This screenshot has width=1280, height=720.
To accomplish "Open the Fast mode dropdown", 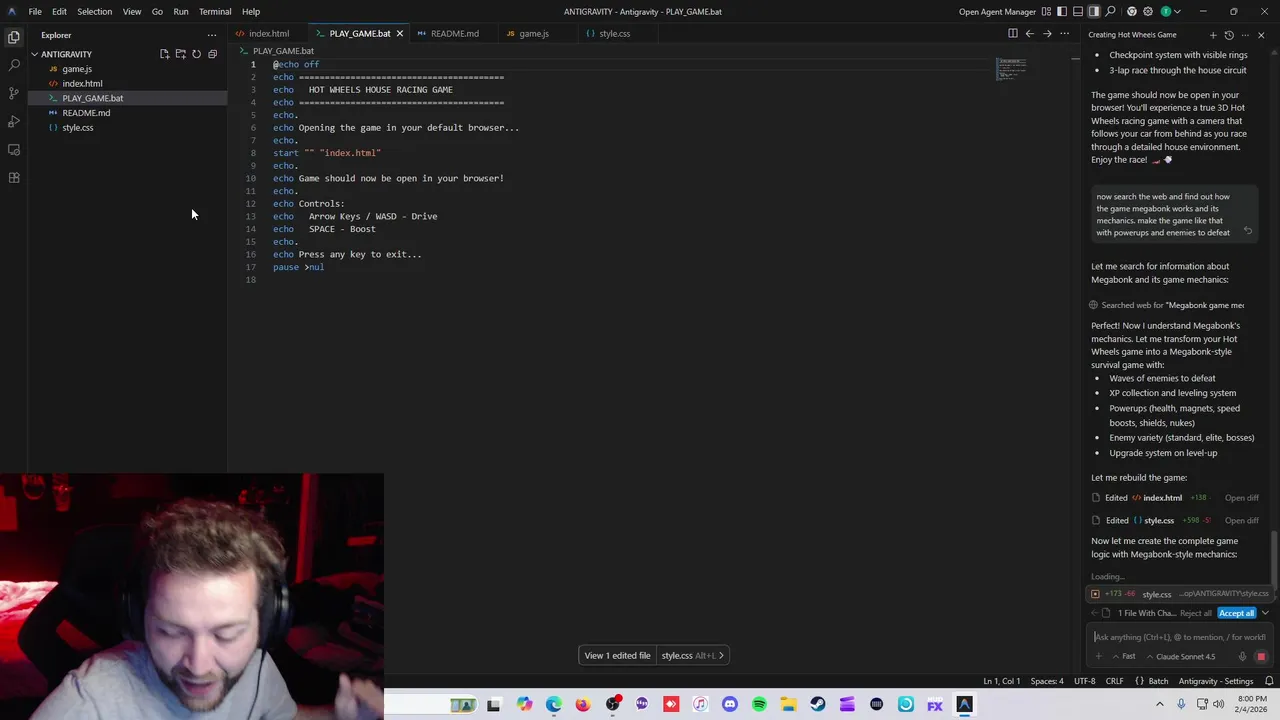I will 1123,657.
